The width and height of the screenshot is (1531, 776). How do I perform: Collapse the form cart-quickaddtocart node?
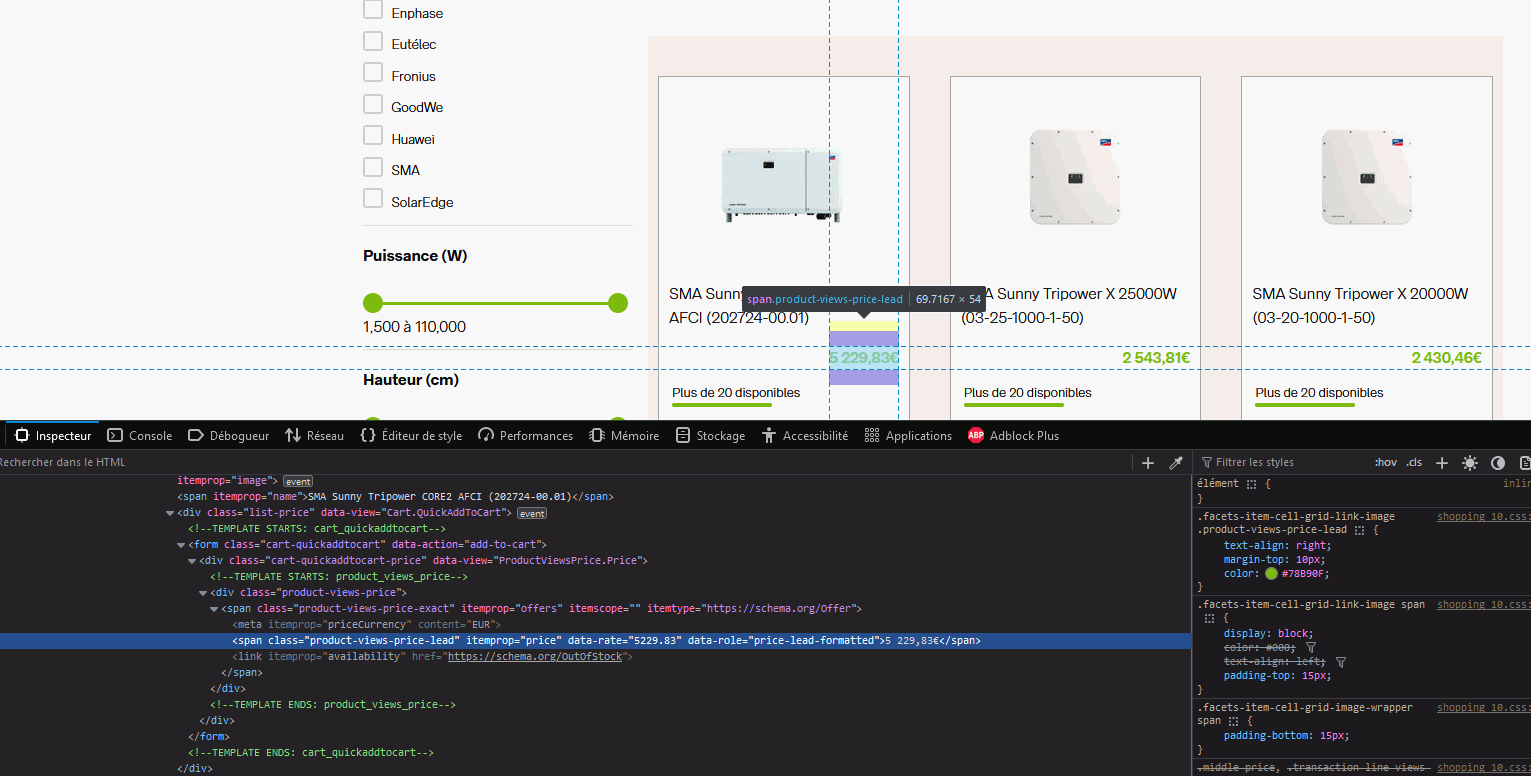click(x=182, y=545)
